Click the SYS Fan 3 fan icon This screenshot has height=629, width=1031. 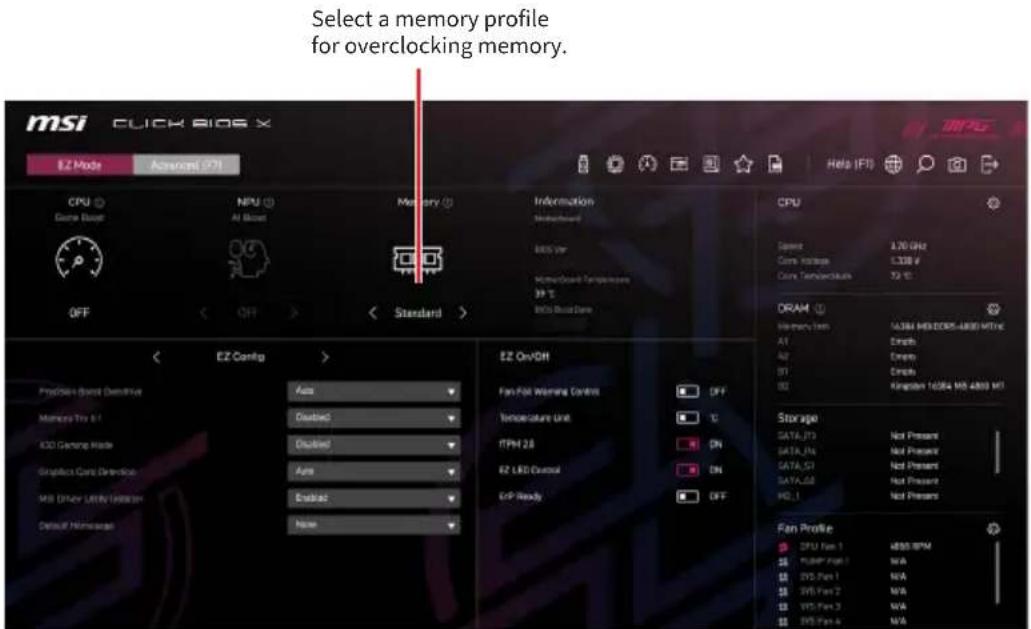[783, 607]
